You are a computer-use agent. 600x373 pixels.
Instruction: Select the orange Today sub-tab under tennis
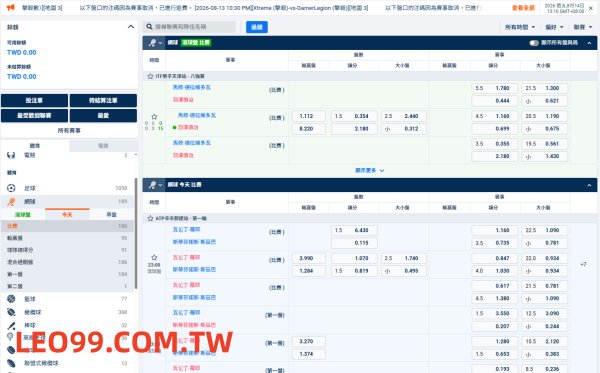tap(67, 215)
